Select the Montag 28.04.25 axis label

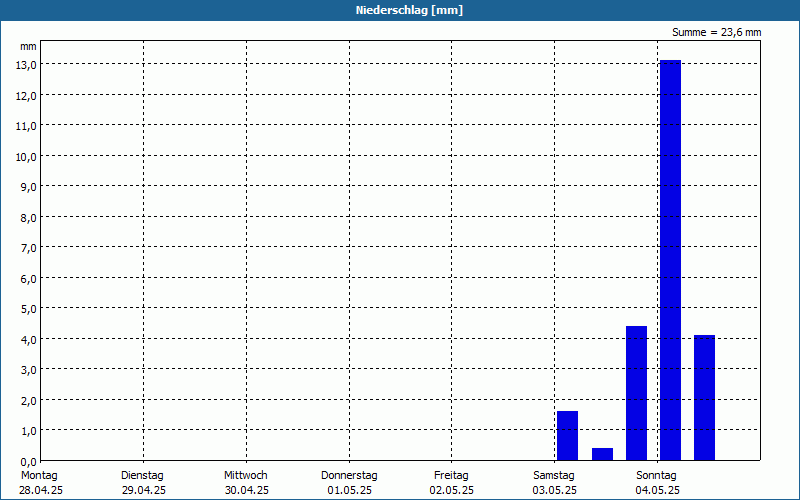point(41,483)
